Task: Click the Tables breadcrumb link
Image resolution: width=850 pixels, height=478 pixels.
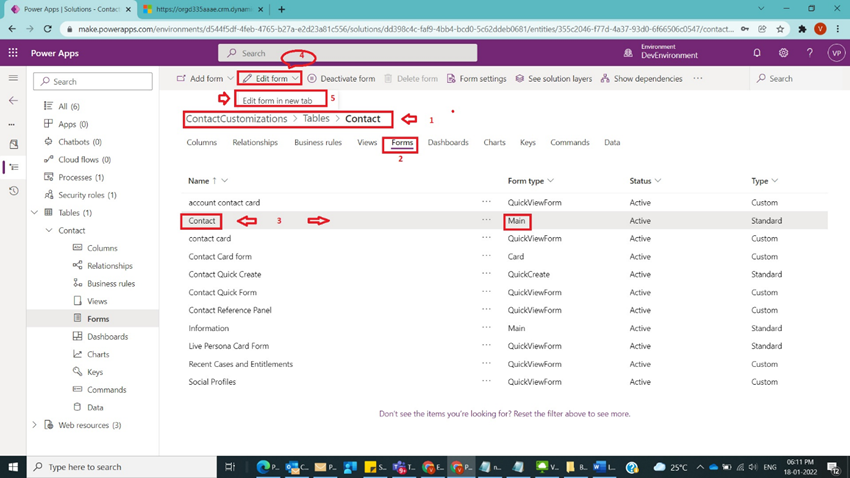Action: (x=316, y=119)
